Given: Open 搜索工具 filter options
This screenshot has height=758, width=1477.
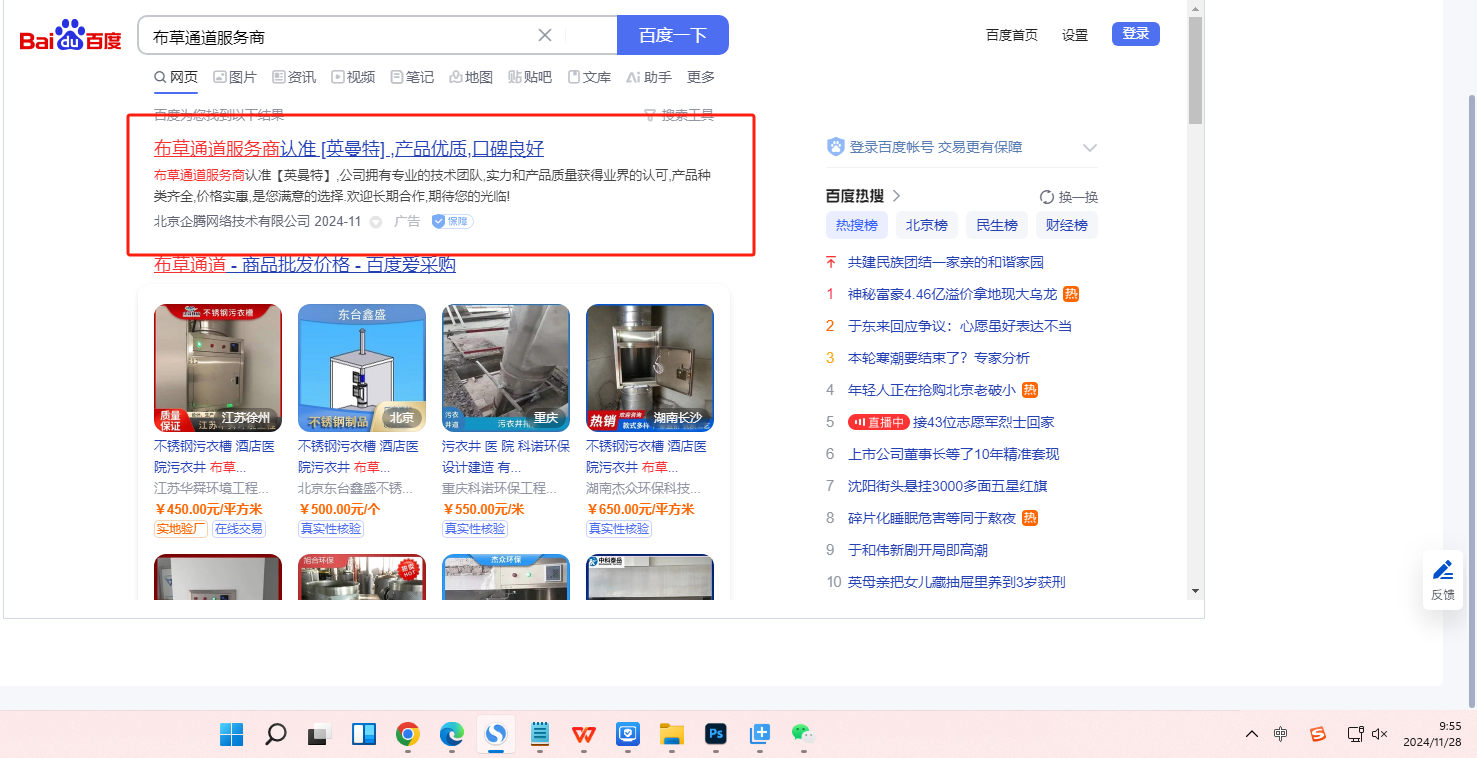Looking at the screenshot, I should (x=679, y=115).
